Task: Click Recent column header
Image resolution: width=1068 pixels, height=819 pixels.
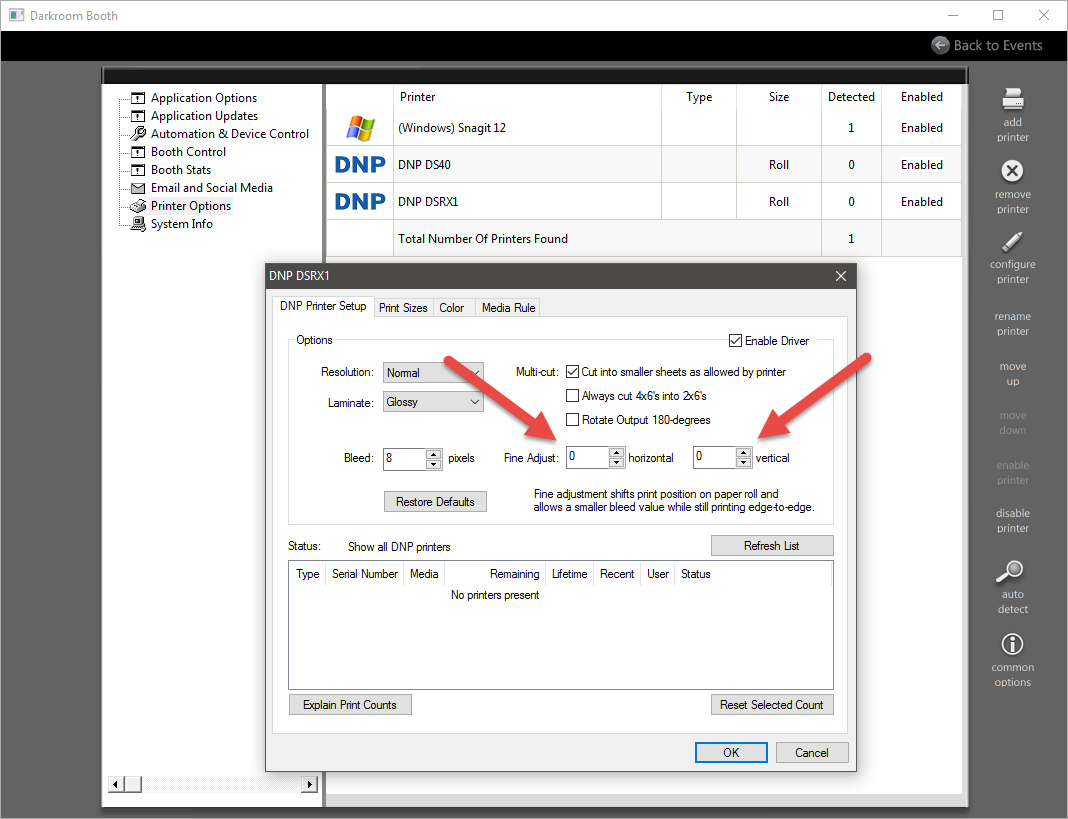Action: [617, 574]
